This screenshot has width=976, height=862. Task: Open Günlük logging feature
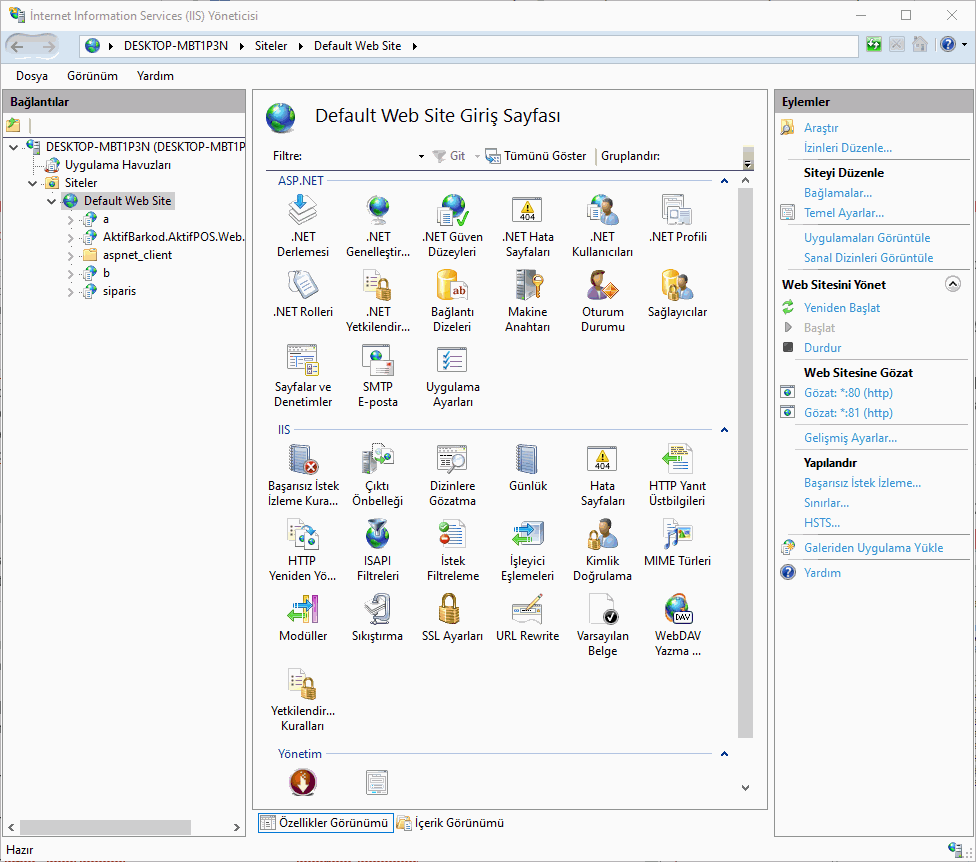pos(528,467)
